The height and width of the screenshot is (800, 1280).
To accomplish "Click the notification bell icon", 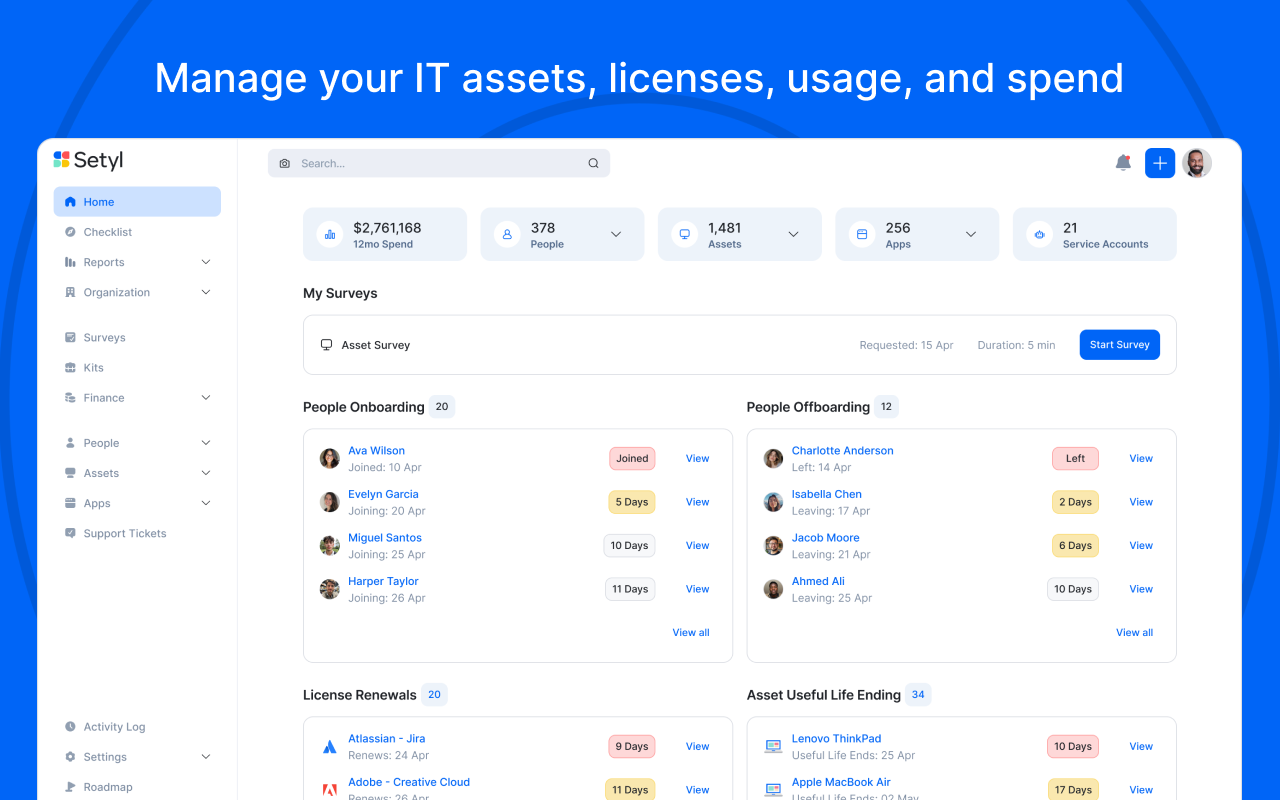I will pyautogui.click(x=1121, y=162).
